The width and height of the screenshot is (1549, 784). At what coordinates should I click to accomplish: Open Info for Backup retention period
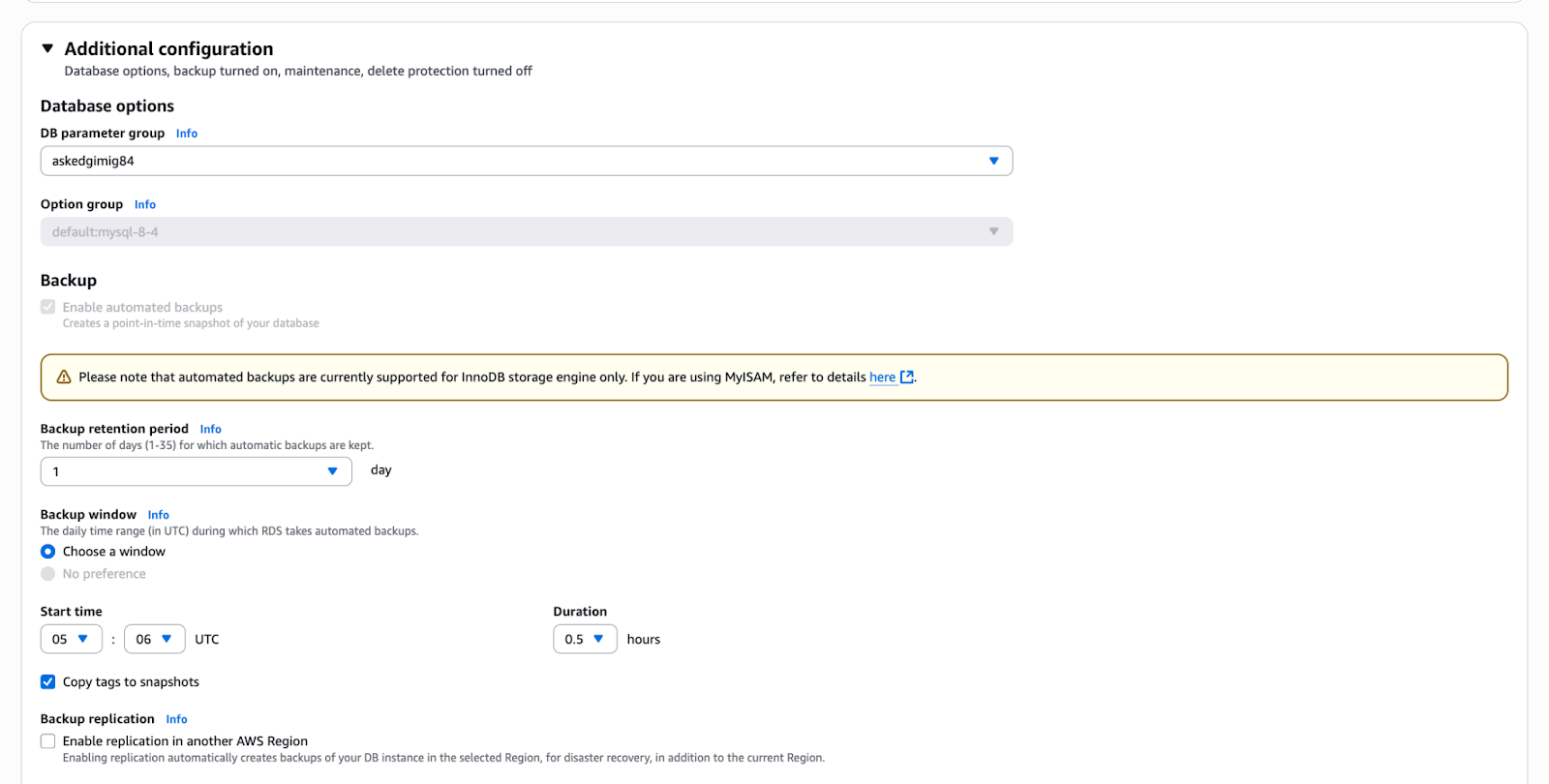click(x=211, y=429)
